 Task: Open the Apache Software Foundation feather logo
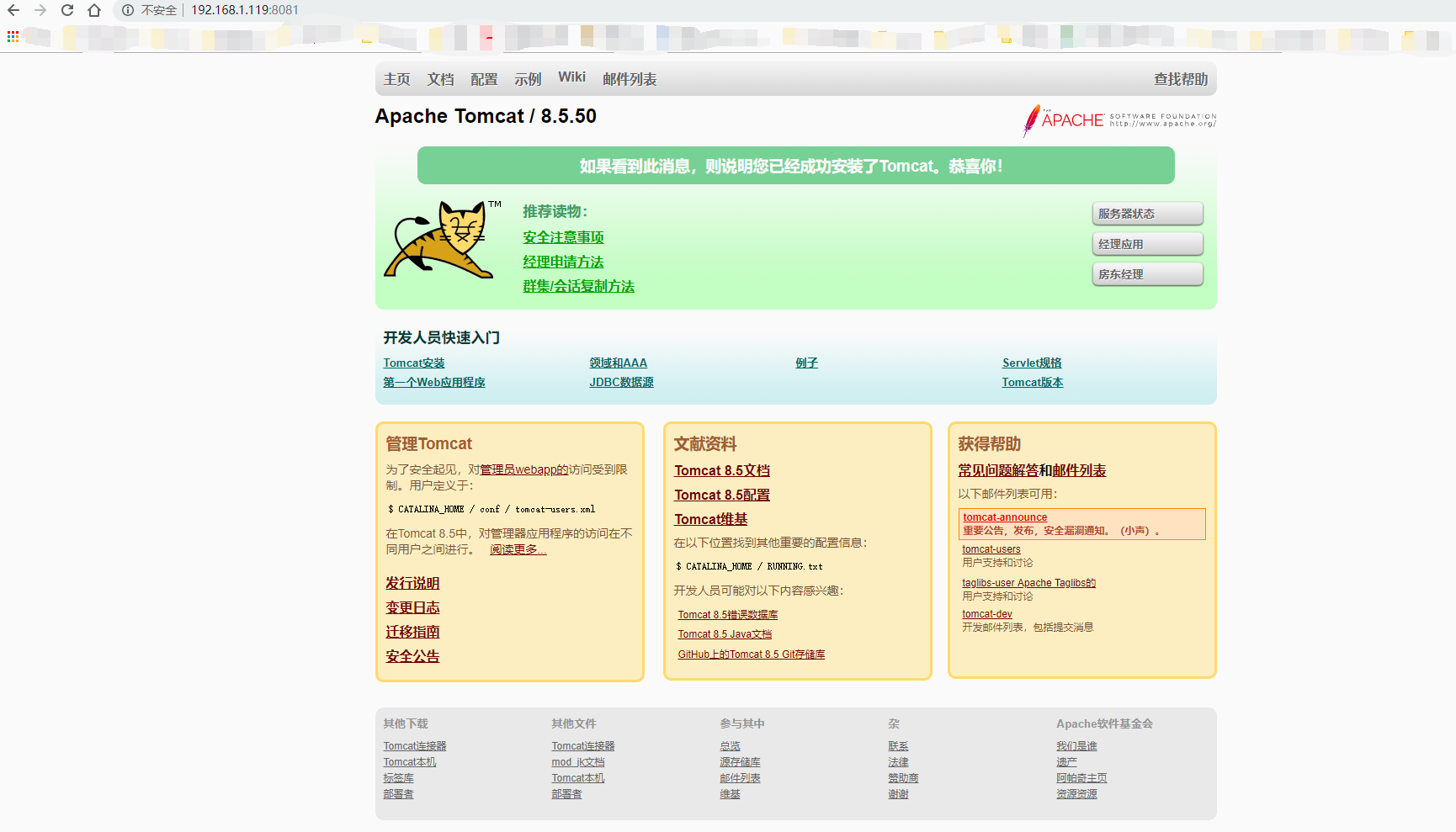point(1119,120)
